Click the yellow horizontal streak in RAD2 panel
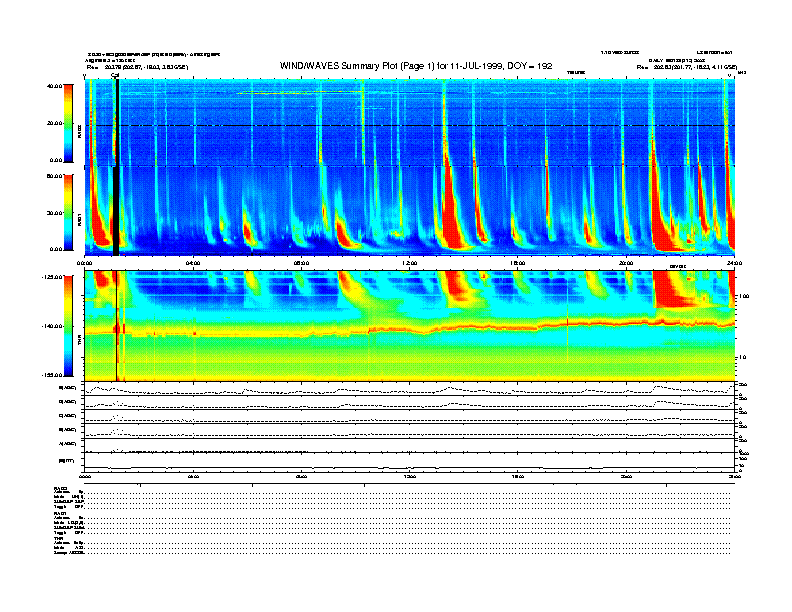 (300, 92)
